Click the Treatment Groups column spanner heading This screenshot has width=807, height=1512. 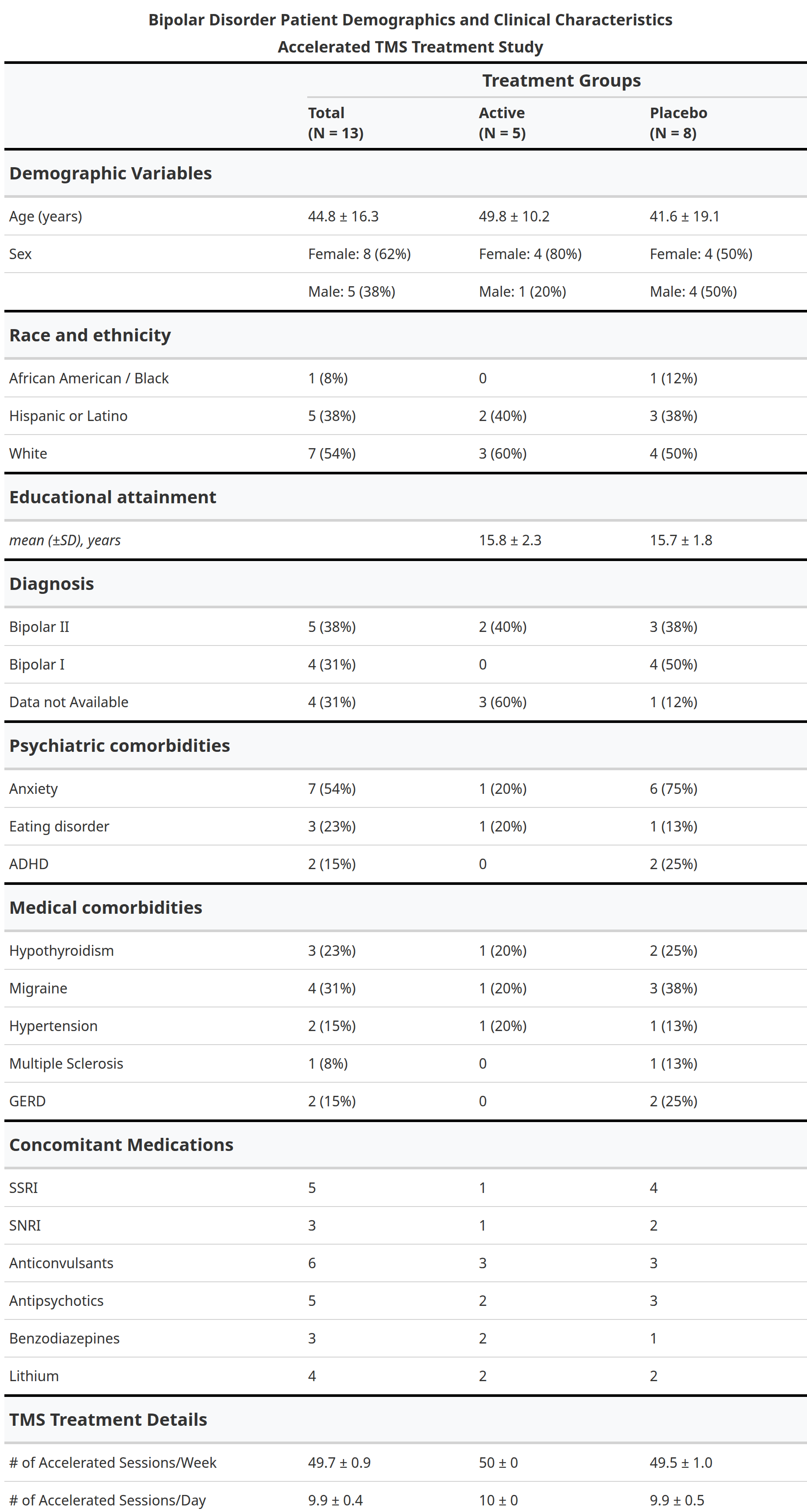pyautogui.click(x=561, y=81)
